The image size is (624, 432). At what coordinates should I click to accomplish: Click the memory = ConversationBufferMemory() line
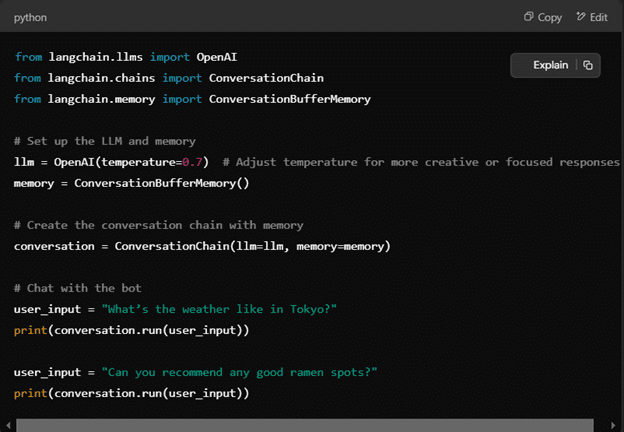click(131, 183)
